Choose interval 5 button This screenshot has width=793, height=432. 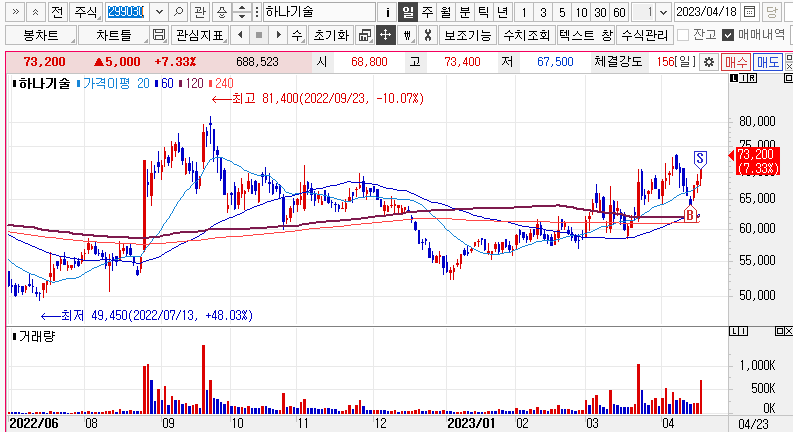(562, 12)
